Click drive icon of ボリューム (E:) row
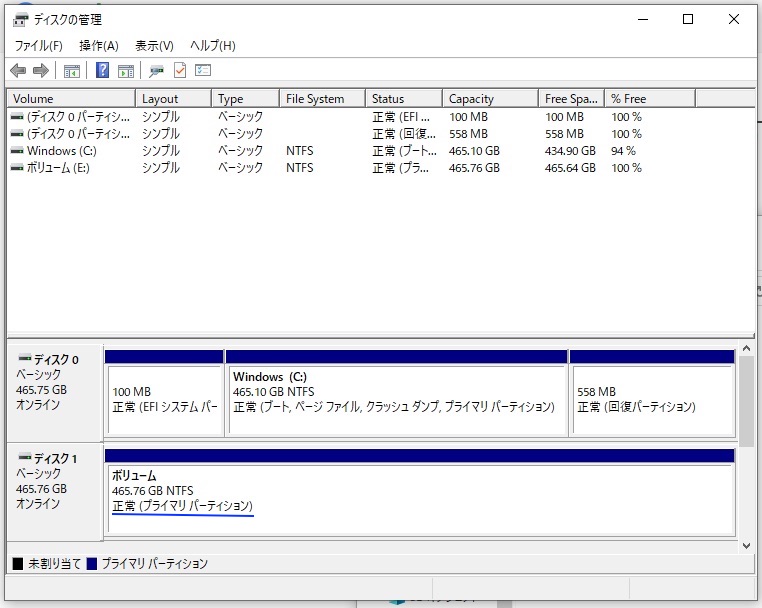 click(17, 168)
